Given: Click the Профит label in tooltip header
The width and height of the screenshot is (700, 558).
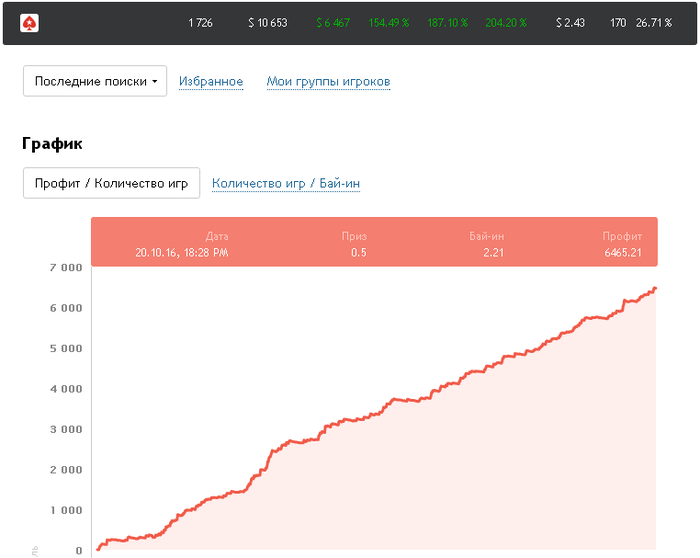Looking at the screenshot, I should point(622,236).
